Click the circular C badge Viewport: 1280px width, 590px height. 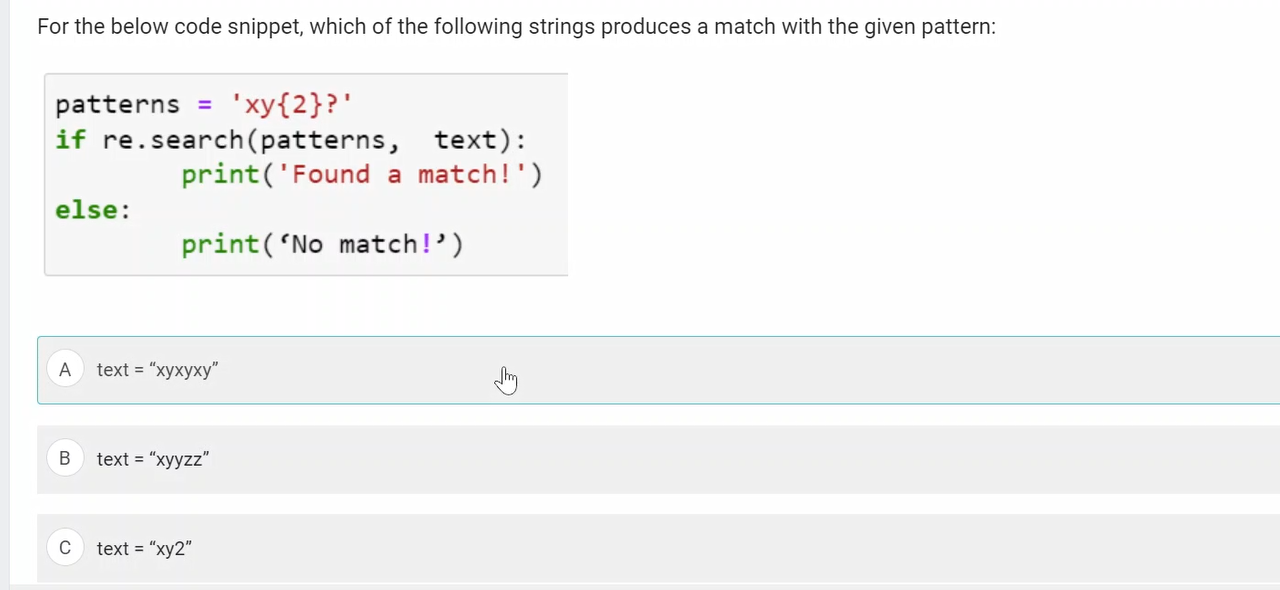[64, 548]
